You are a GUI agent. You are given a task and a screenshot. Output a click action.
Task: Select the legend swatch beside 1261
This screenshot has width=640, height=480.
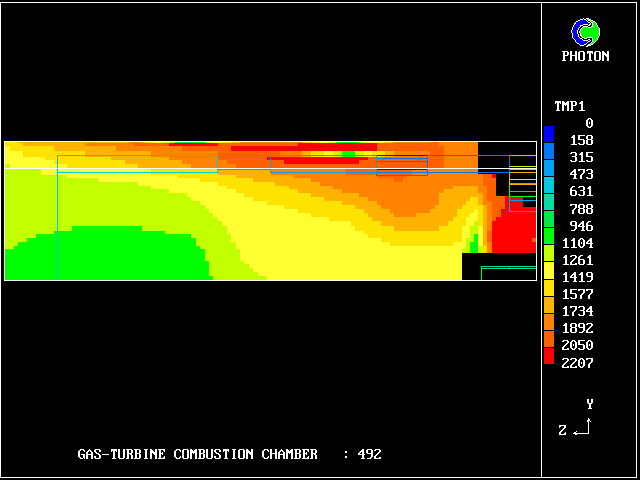pyautogui.click(x=548, y=269)
